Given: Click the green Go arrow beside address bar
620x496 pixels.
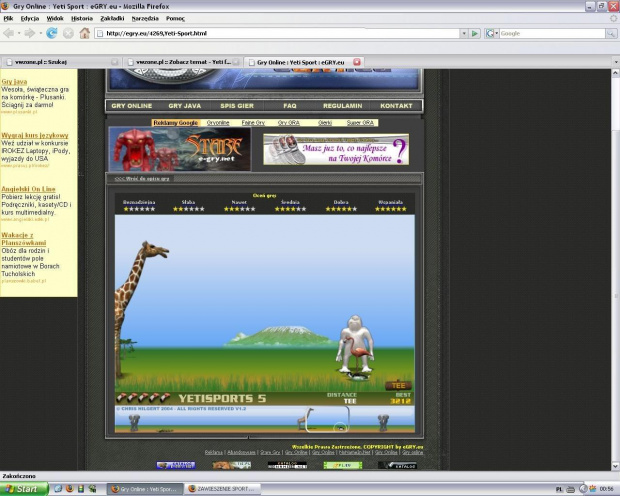Looking at the screenshot, I should pyautogui.click(x=475, y=34).
